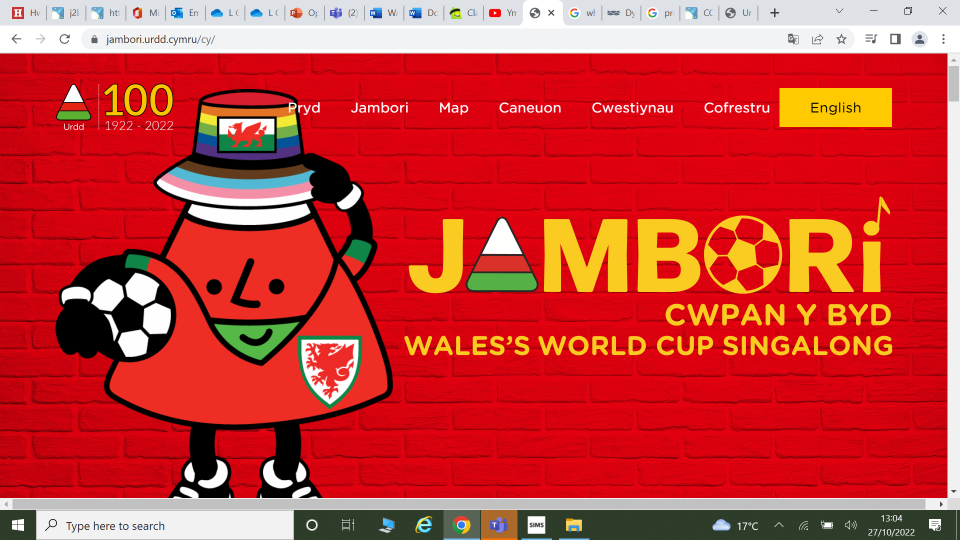Viewport: 960px width, 540px height.
Task: Switch the site language to English
Action: point(835,108)
